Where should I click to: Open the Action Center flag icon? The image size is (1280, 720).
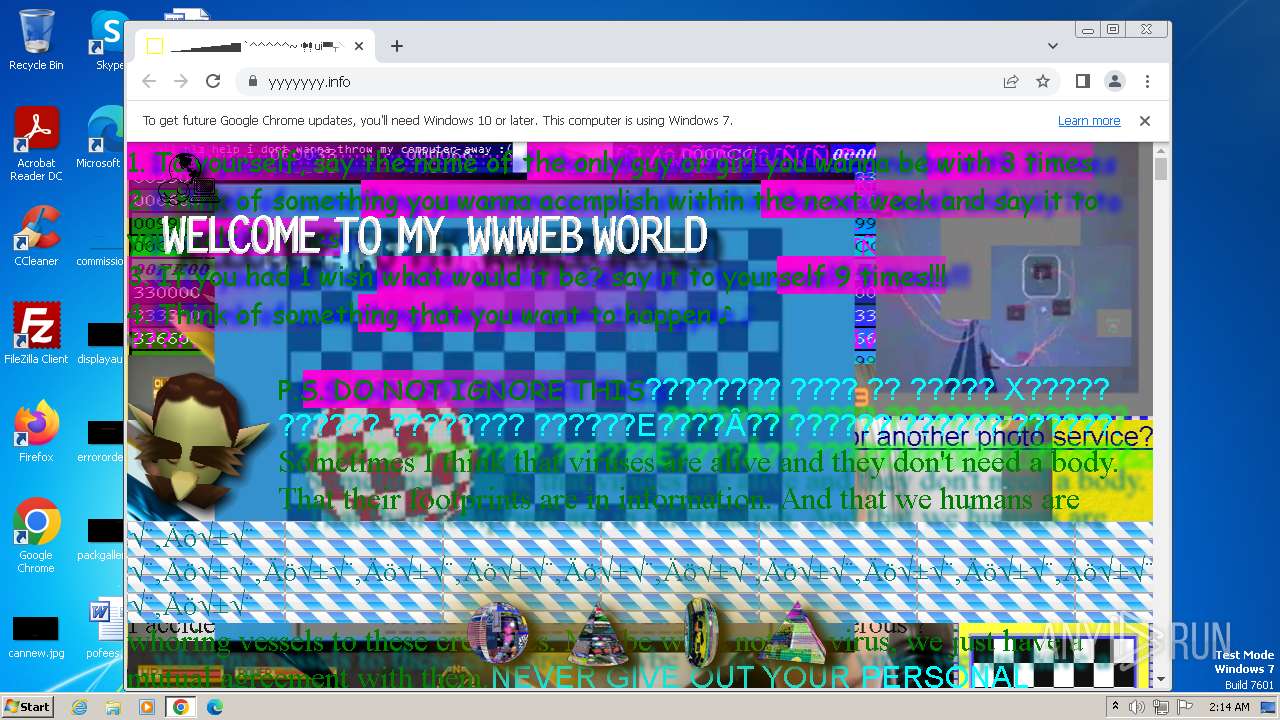click(x=1183, y=706)
